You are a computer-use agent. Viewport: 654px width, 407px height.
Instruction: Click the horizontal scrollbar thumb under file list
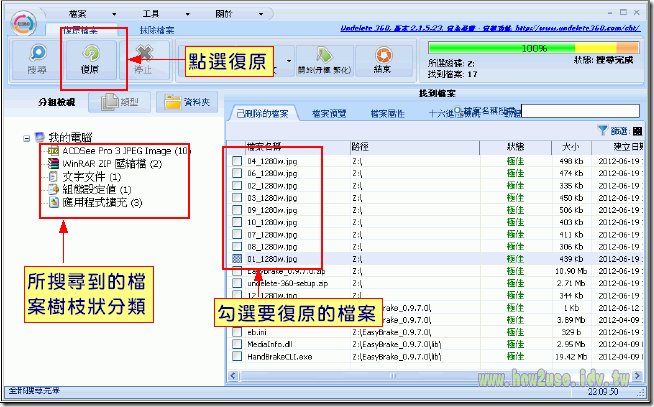coord(393,375)
